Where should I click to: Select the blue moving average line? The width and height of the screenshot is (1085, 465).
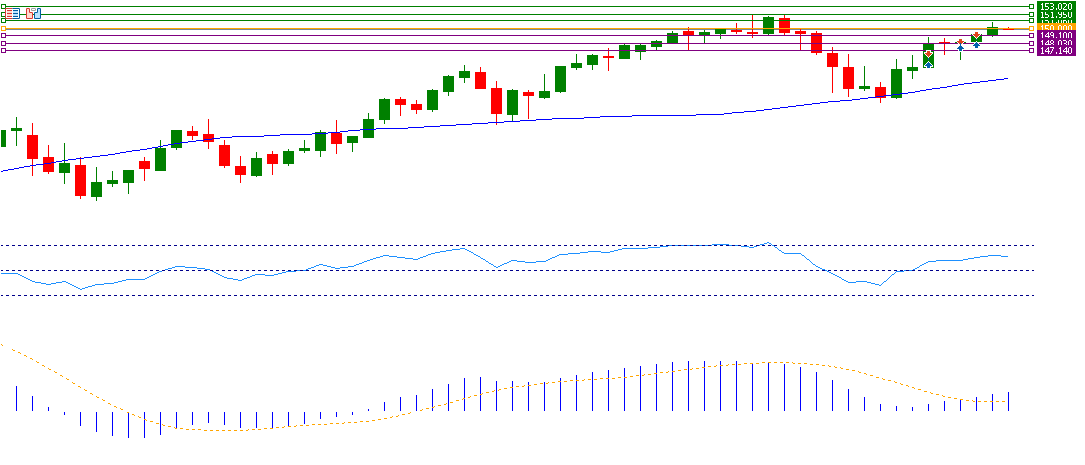tap(500, 121)
